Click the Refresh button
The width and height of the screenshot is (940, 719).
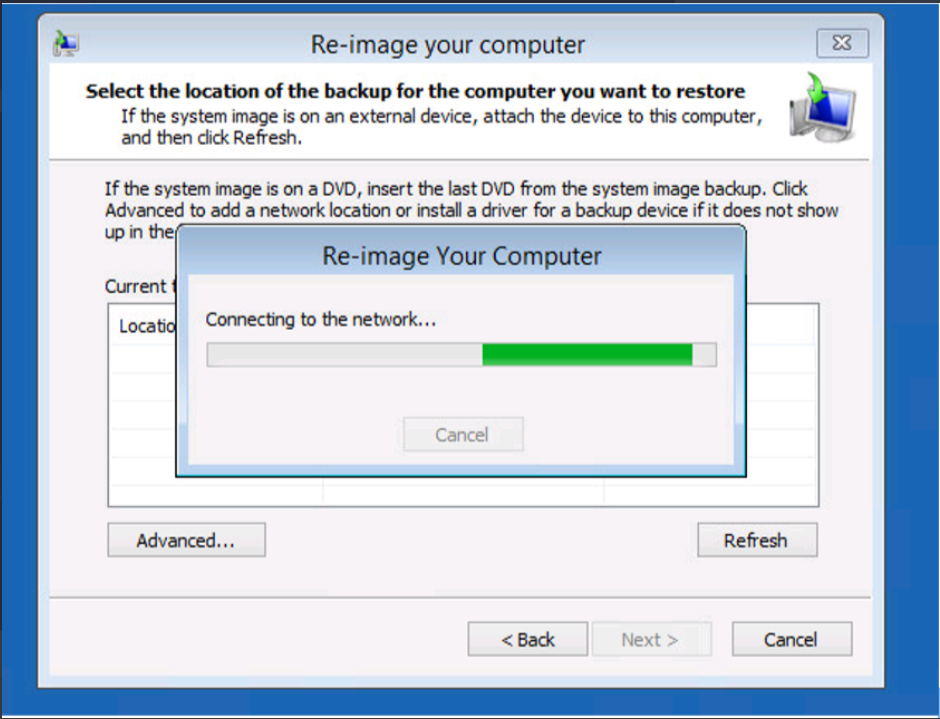[757, 540]
